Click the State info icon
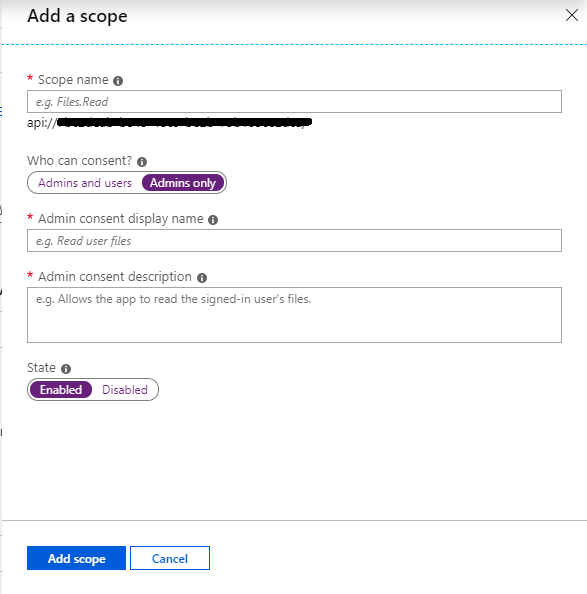This screenshot has height=594, width=587. click(66, 369)
